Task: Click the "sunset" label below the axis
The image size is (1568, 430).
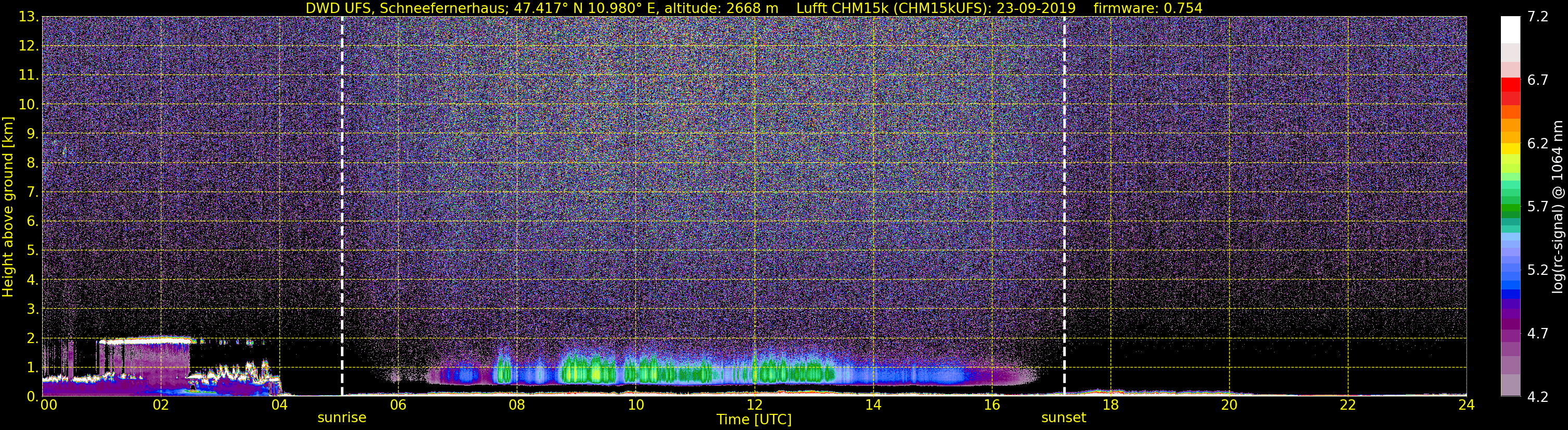Action: [1063, 418]
